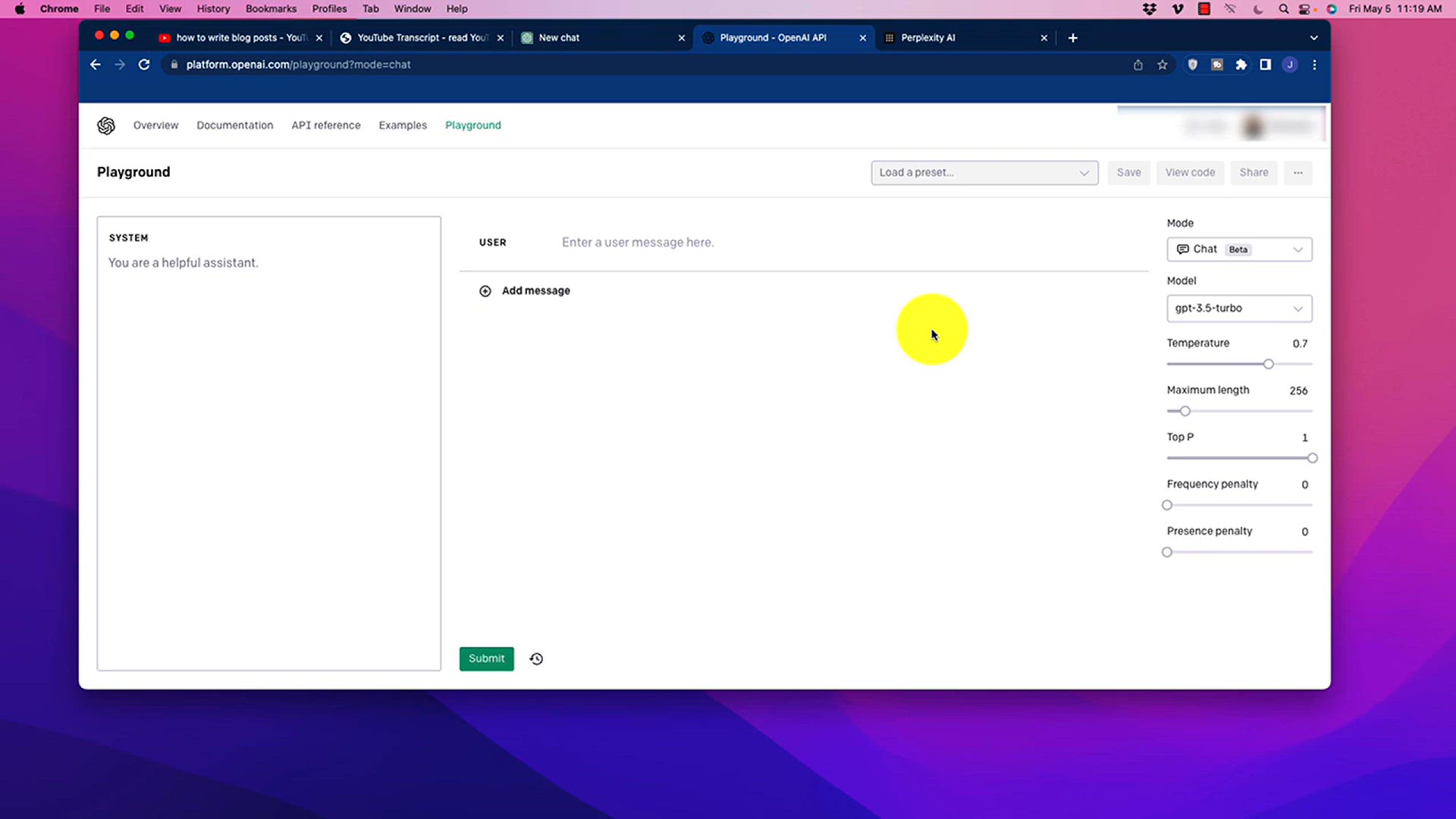1456x819 pixels.
Task: Click the View code button
Action: coord(1189,173)
